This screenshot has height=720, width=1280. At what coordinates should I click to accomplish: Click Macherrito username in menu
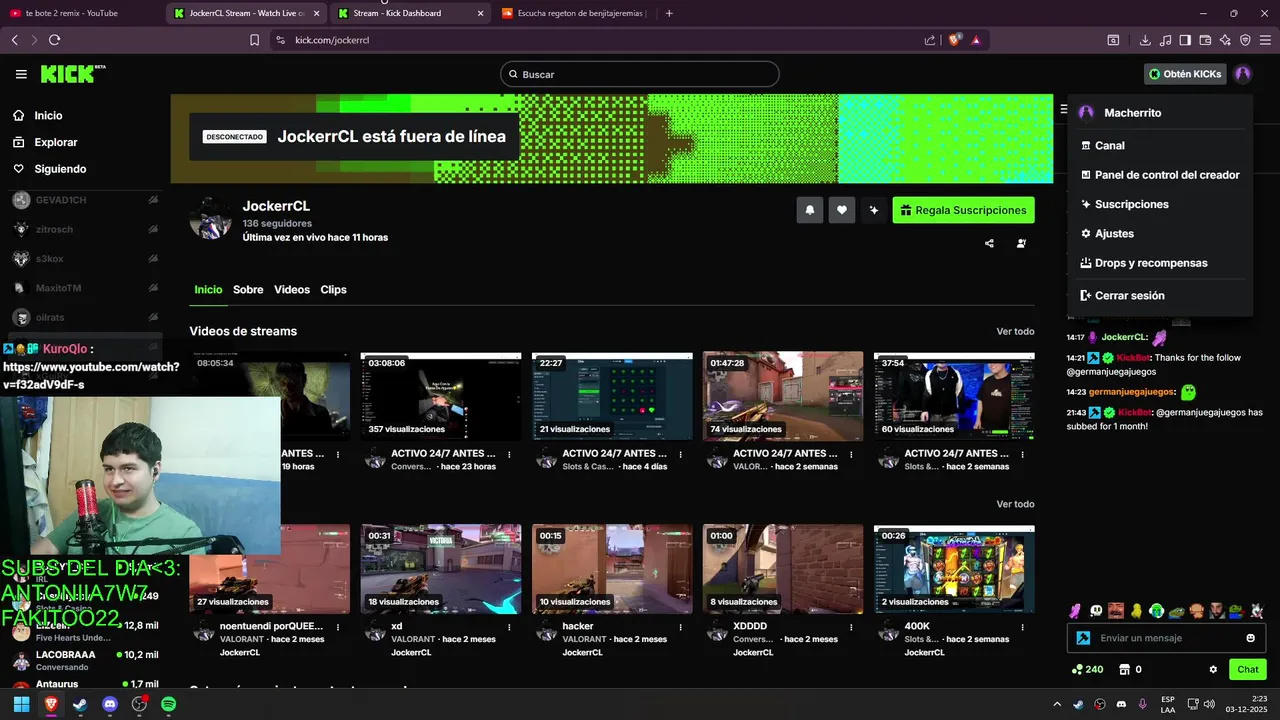pyautogui.click(x=1132, y=113)
